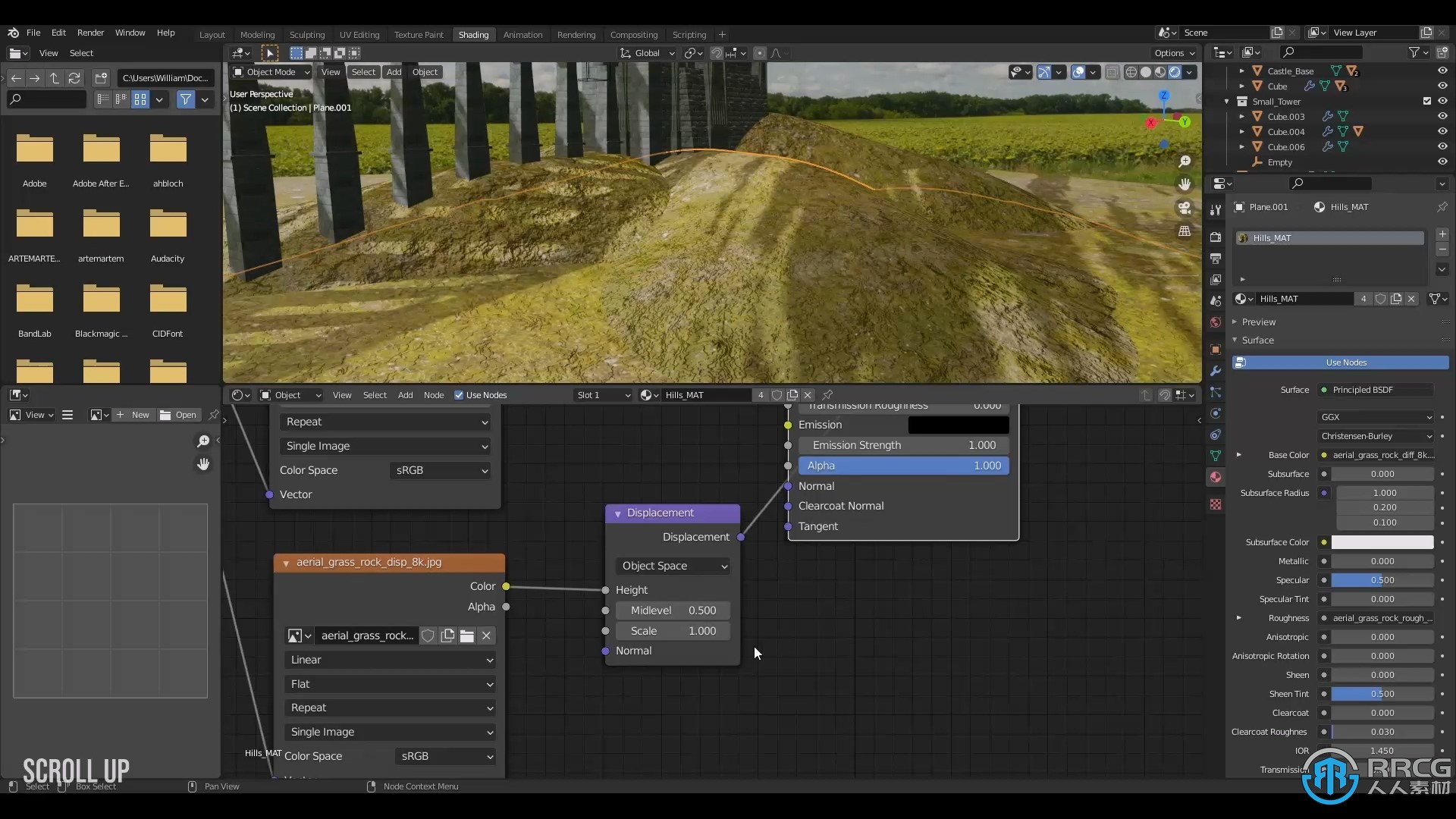This screenshot has height=819, width=1456.
Task: Select the Sculpting workspace tab
Action: [x=306, y=33]
